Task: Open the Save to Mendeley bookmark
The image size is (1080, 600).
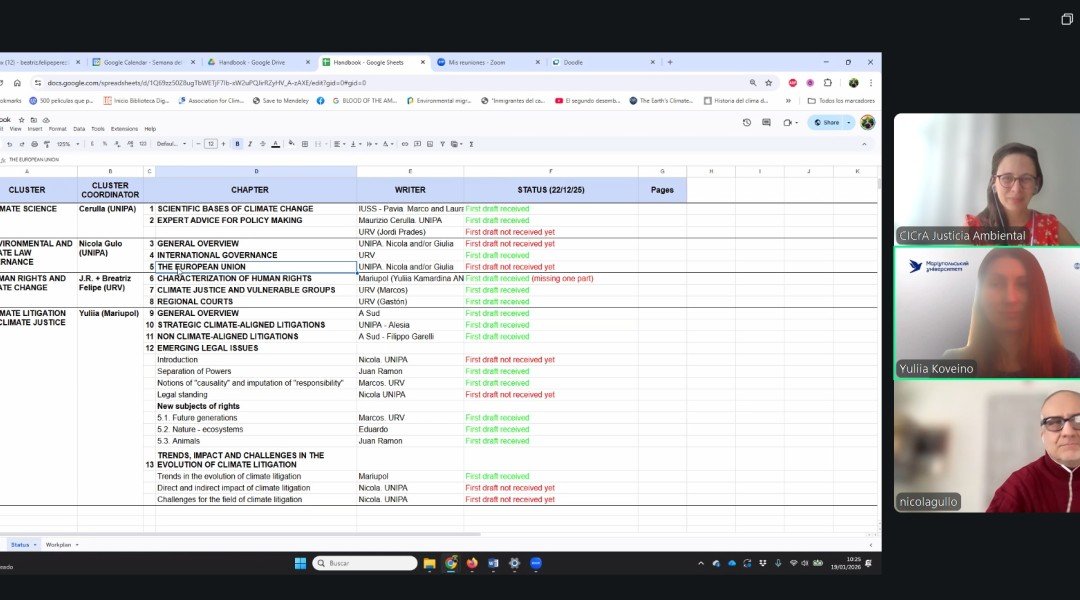Action: coord(281,101)
